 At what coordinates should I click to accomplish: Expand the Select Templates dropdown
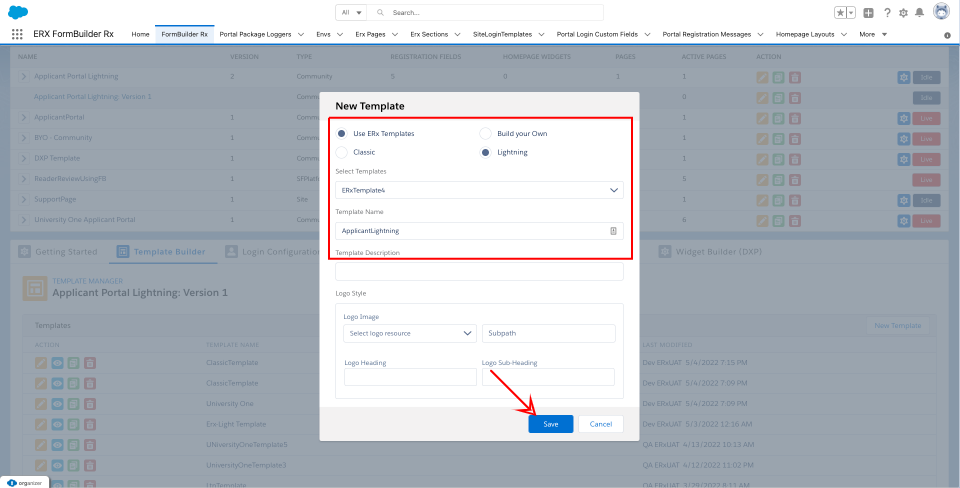pyautogui.click(x=479, y=190)
